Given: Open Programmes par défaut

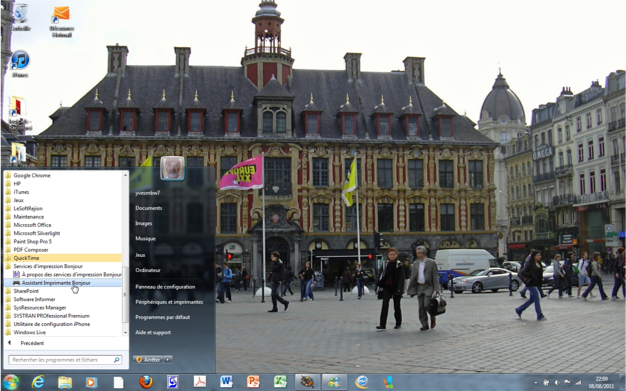Looking at the screenshot, I should click(162, 317).
